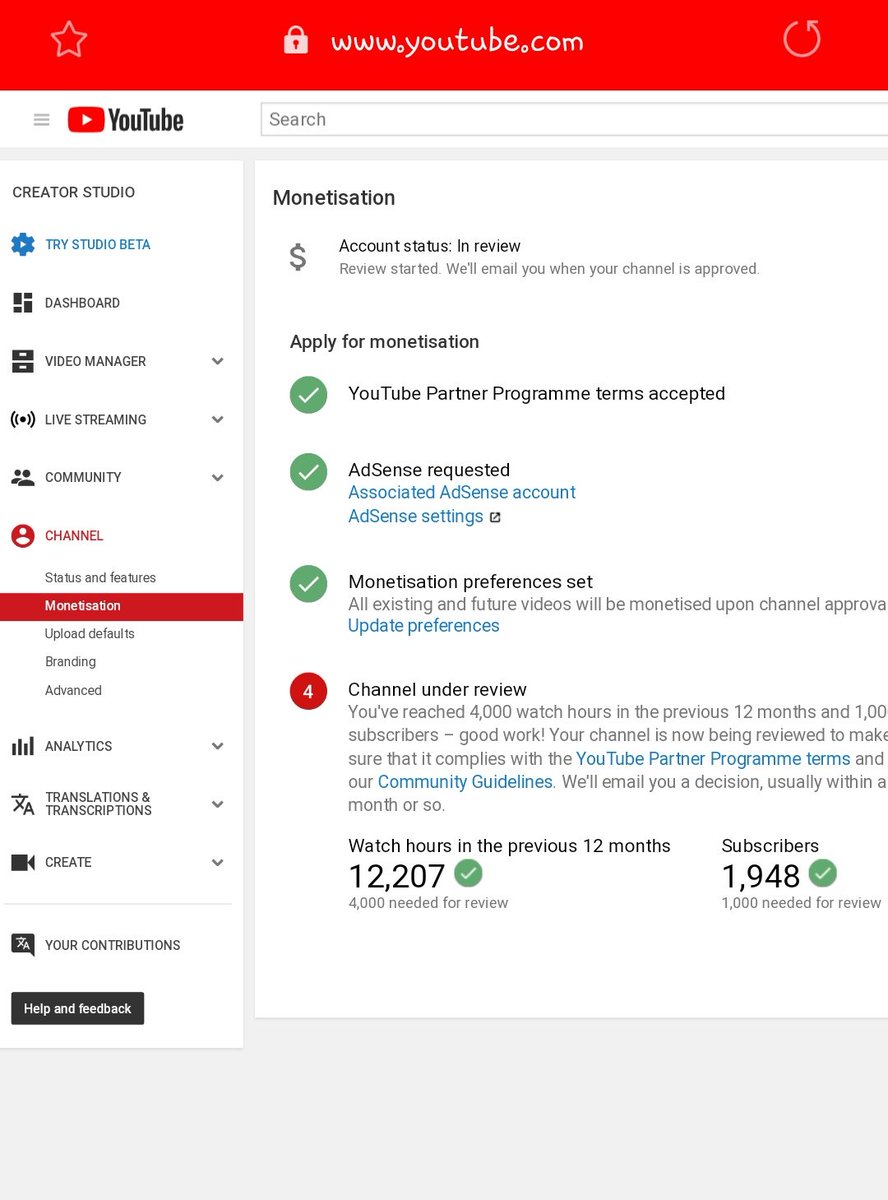
Task: Click the Community people icon
Action: coord(23,477)
